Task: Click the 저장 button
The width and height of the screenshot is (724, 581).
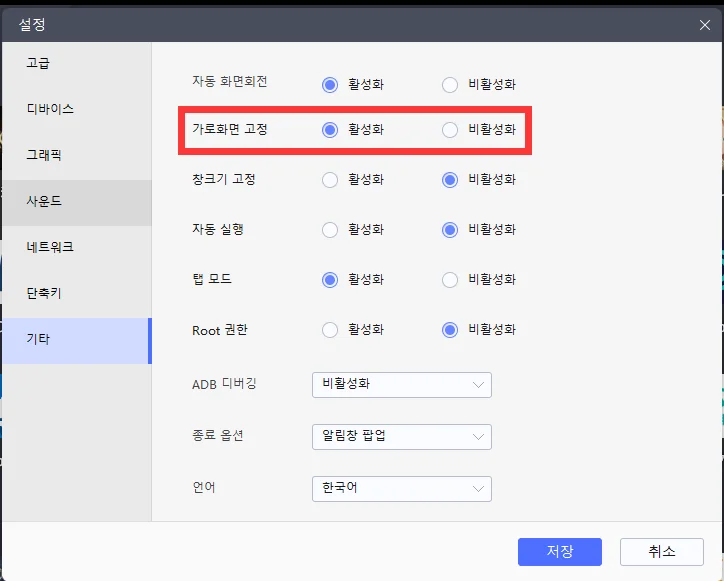Action: tap(560, 551)
